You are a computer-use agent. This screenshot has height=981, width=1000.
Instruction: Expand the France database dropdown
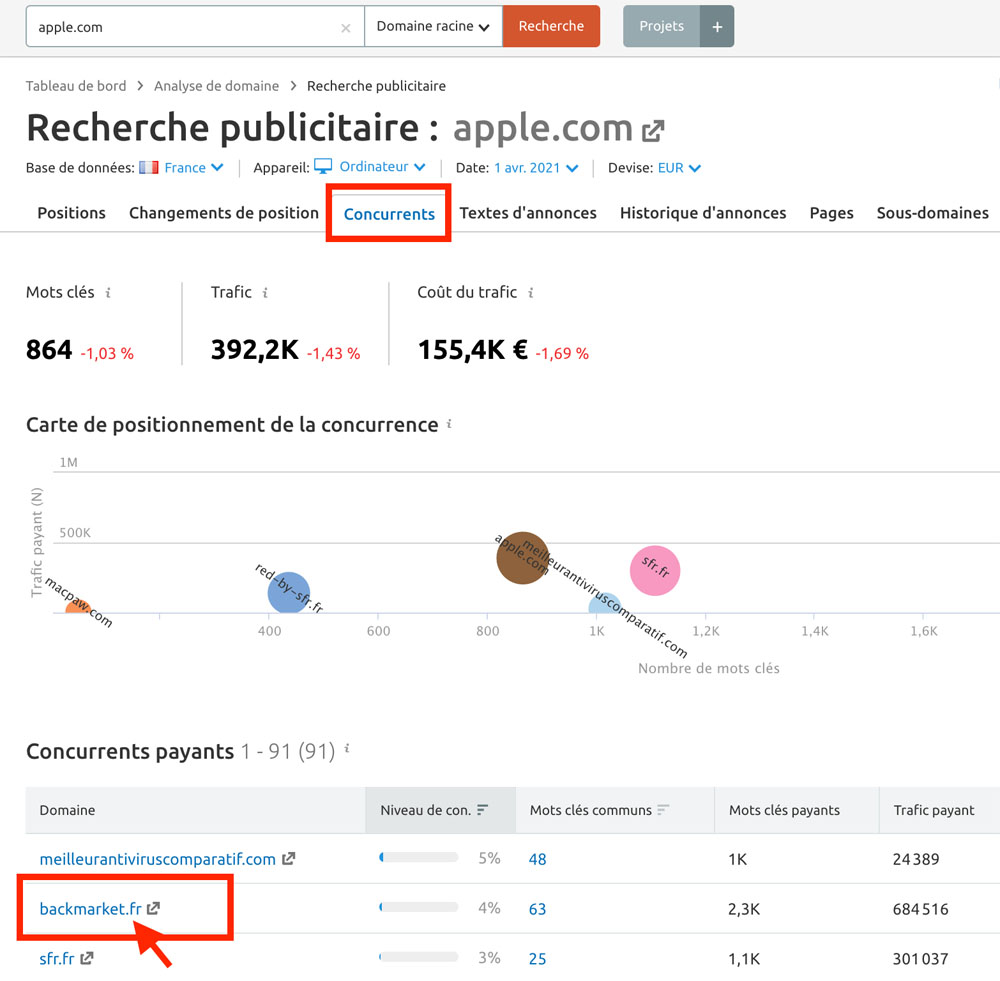point(194,168)
